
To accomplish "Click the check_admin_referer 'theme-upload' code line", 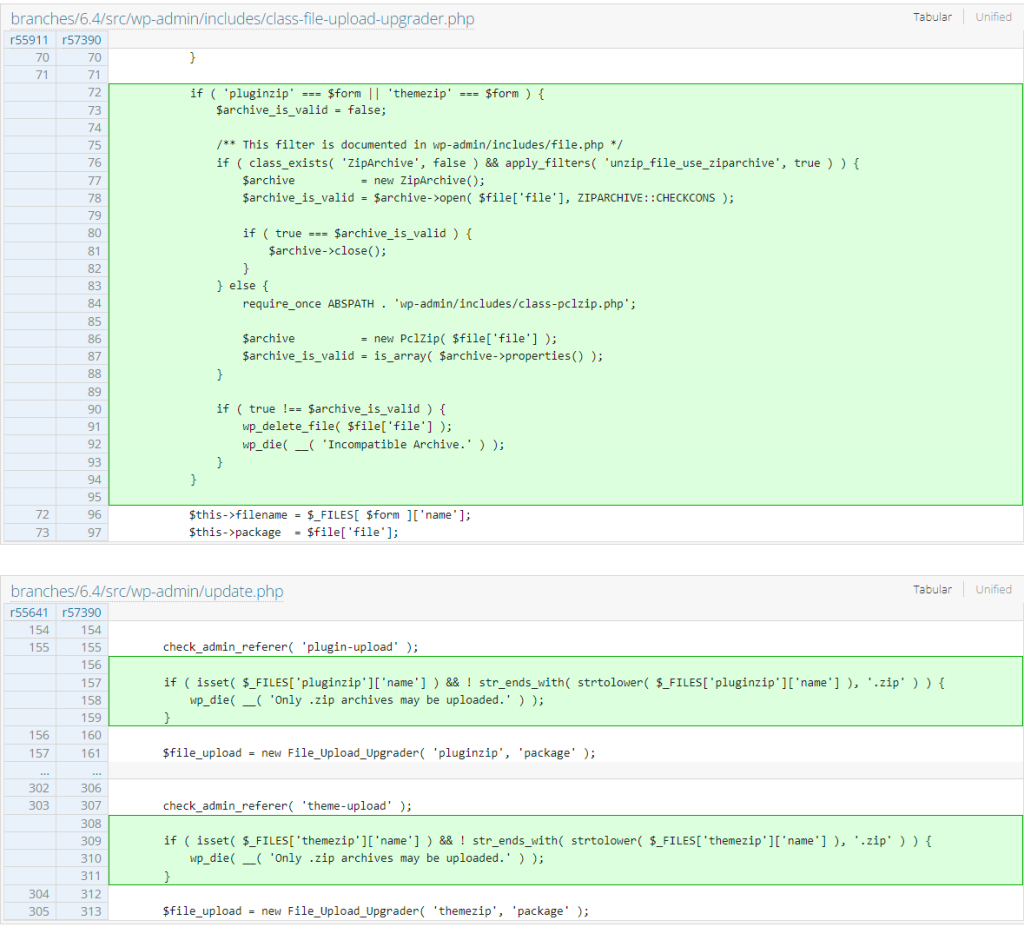I will point(287,806).
